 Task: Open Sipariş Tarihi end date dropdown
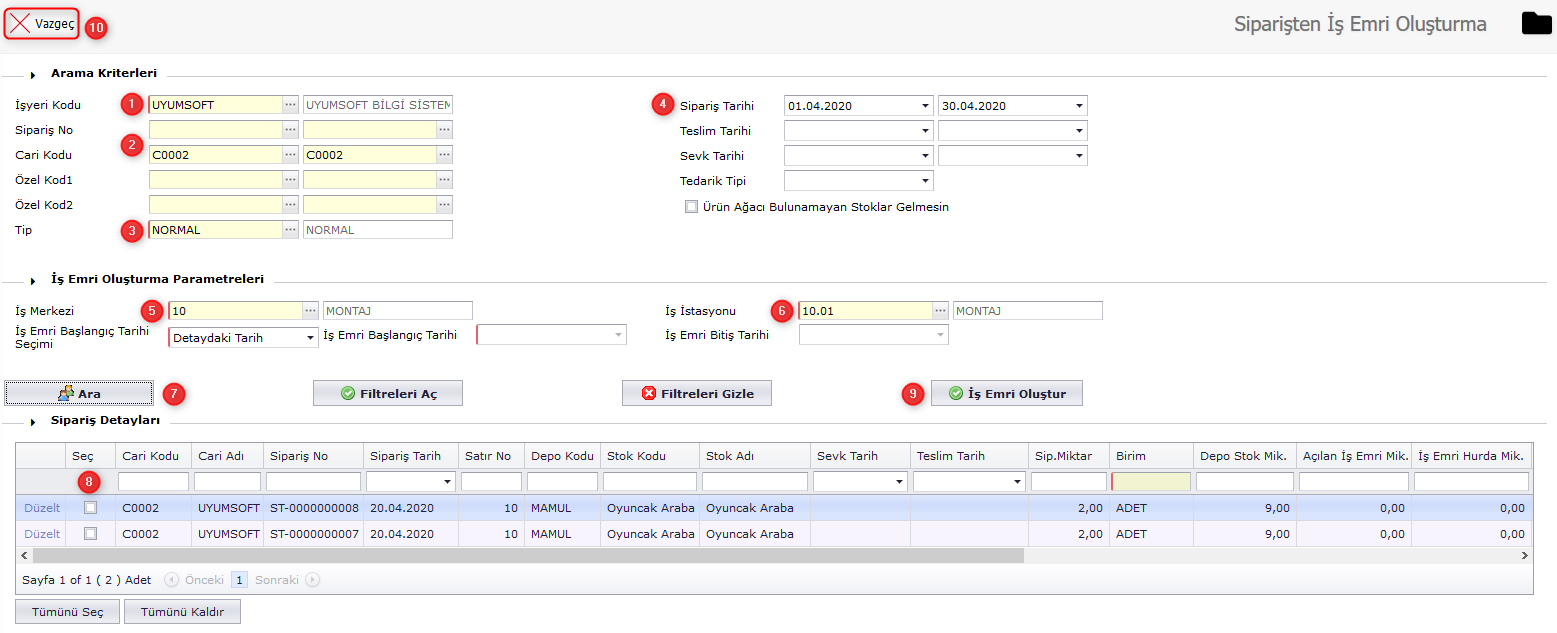pos(1079,106)
